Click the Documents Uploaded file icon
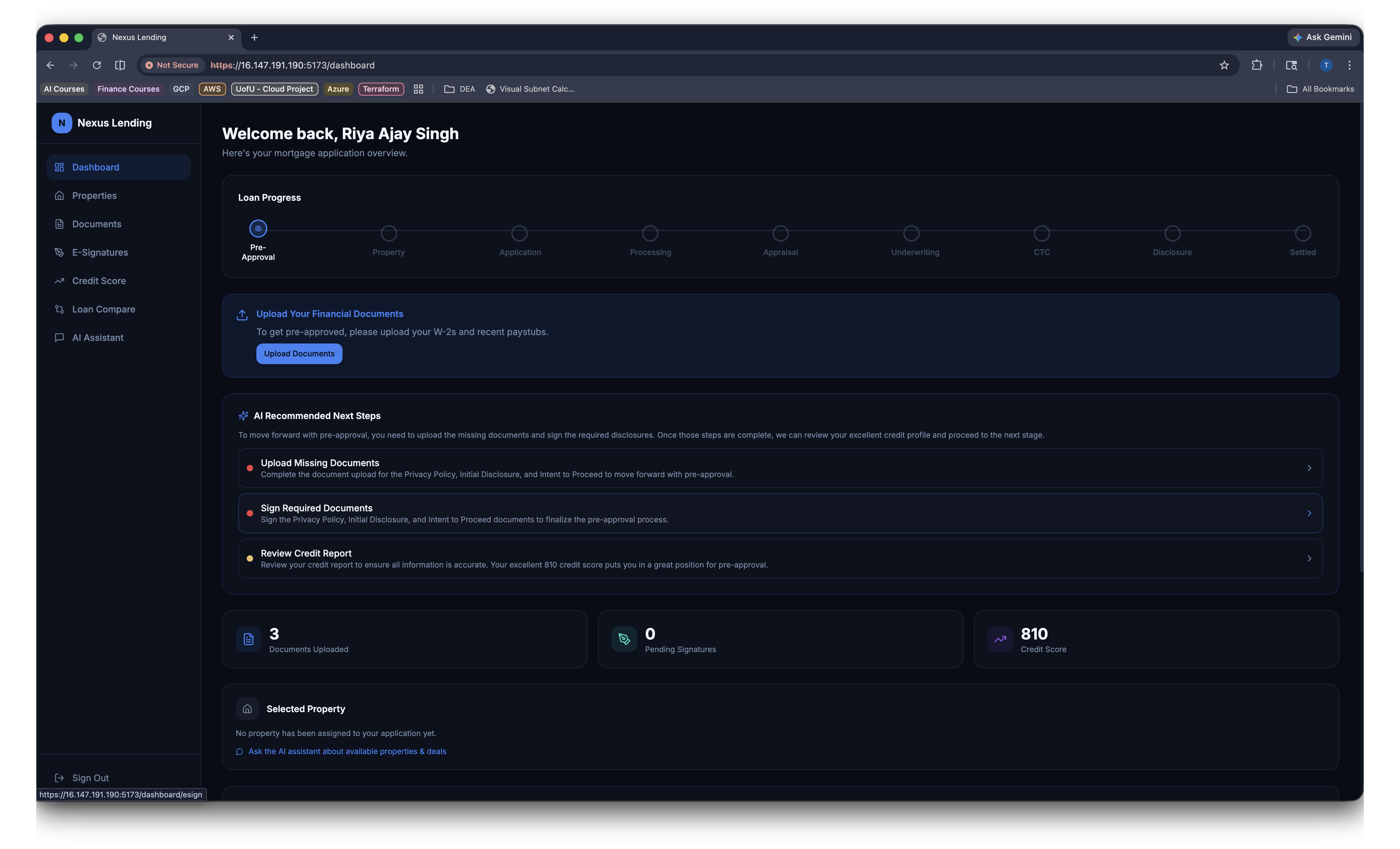The width and height of the screenshot is (1400, 849). tap(248, 639)
